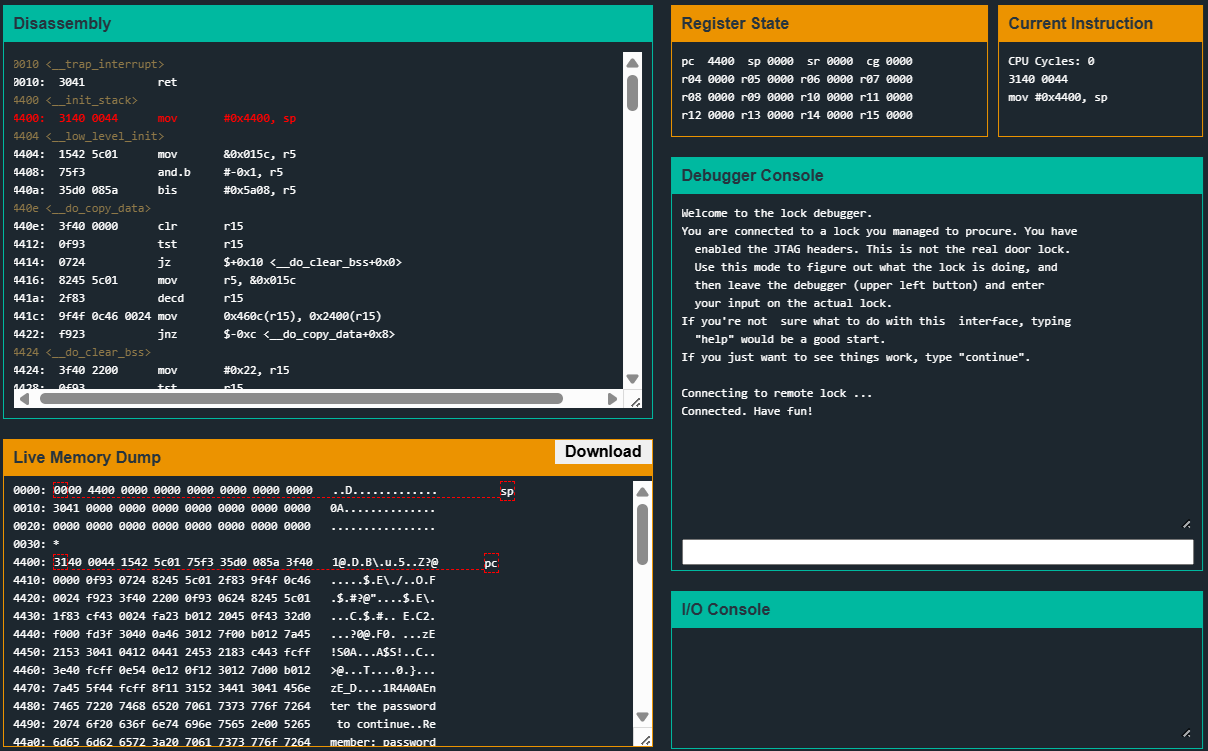Click the sp marker in memory dump

[507, 492]
